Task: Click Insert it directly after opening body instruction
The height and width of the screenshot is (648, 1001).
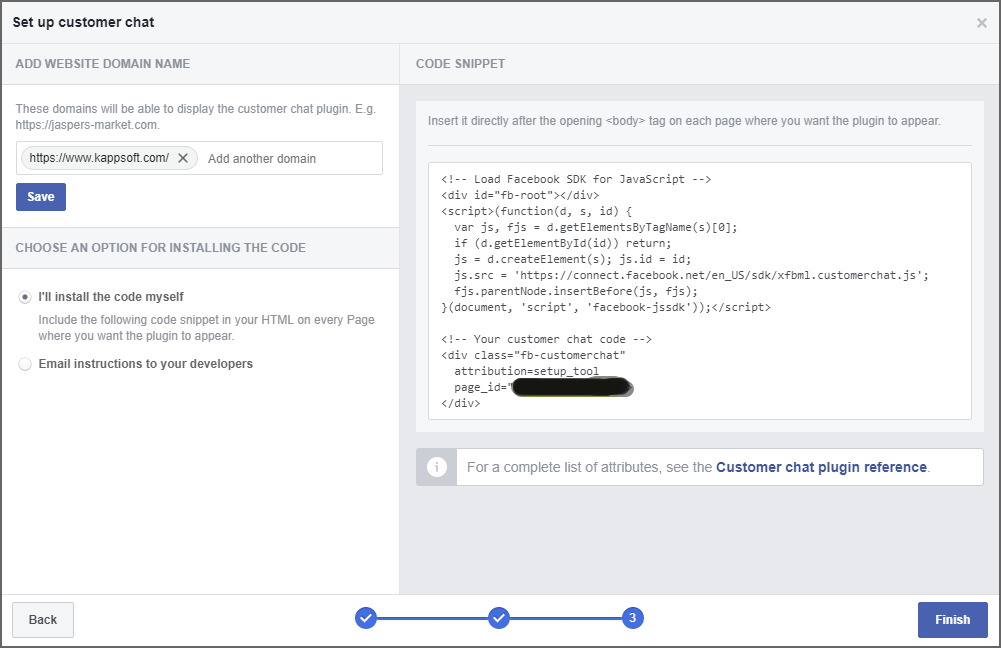Action: (684, 121)
